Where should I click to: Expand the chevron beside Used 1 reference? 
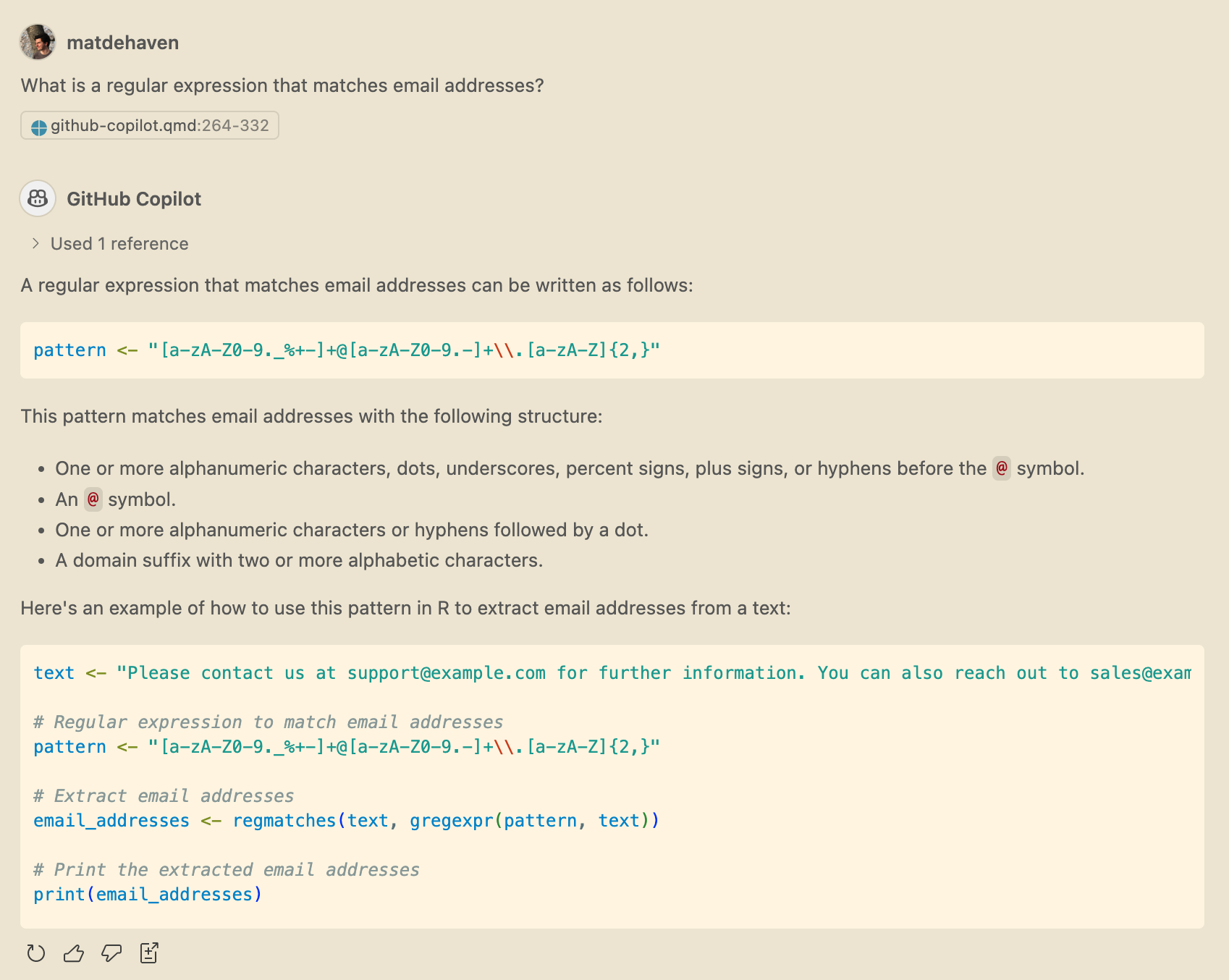click(35, 244)
